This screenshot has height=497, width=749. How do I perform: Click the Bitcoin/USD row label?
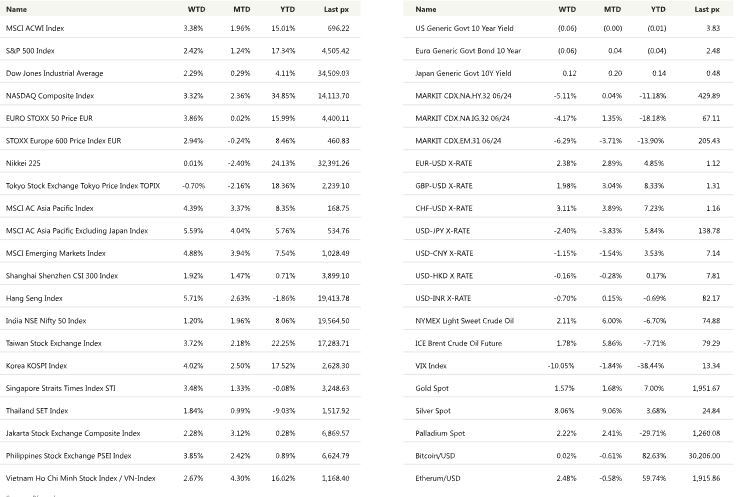[438, 456]
